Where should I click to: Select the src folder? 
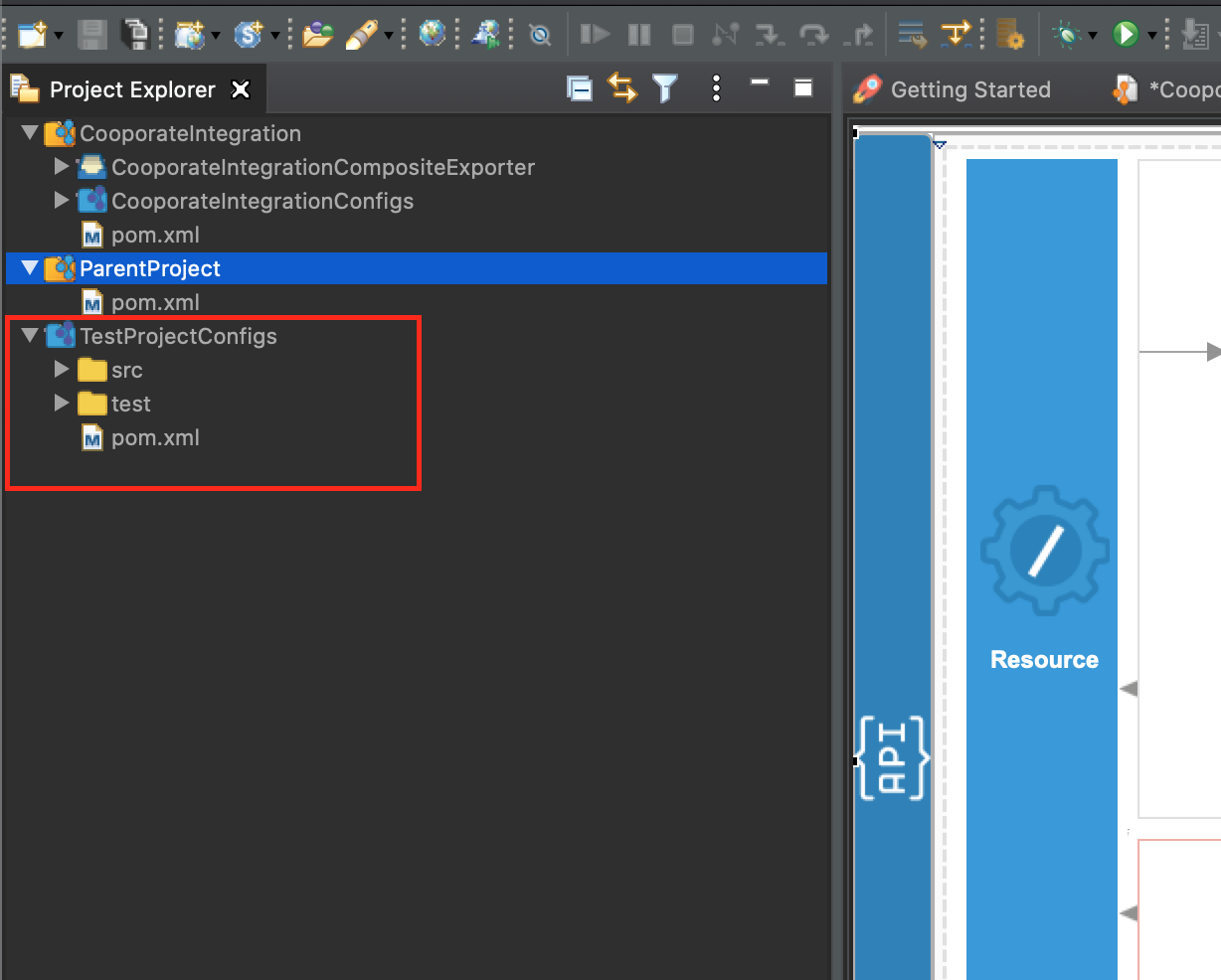coord(127,370)
